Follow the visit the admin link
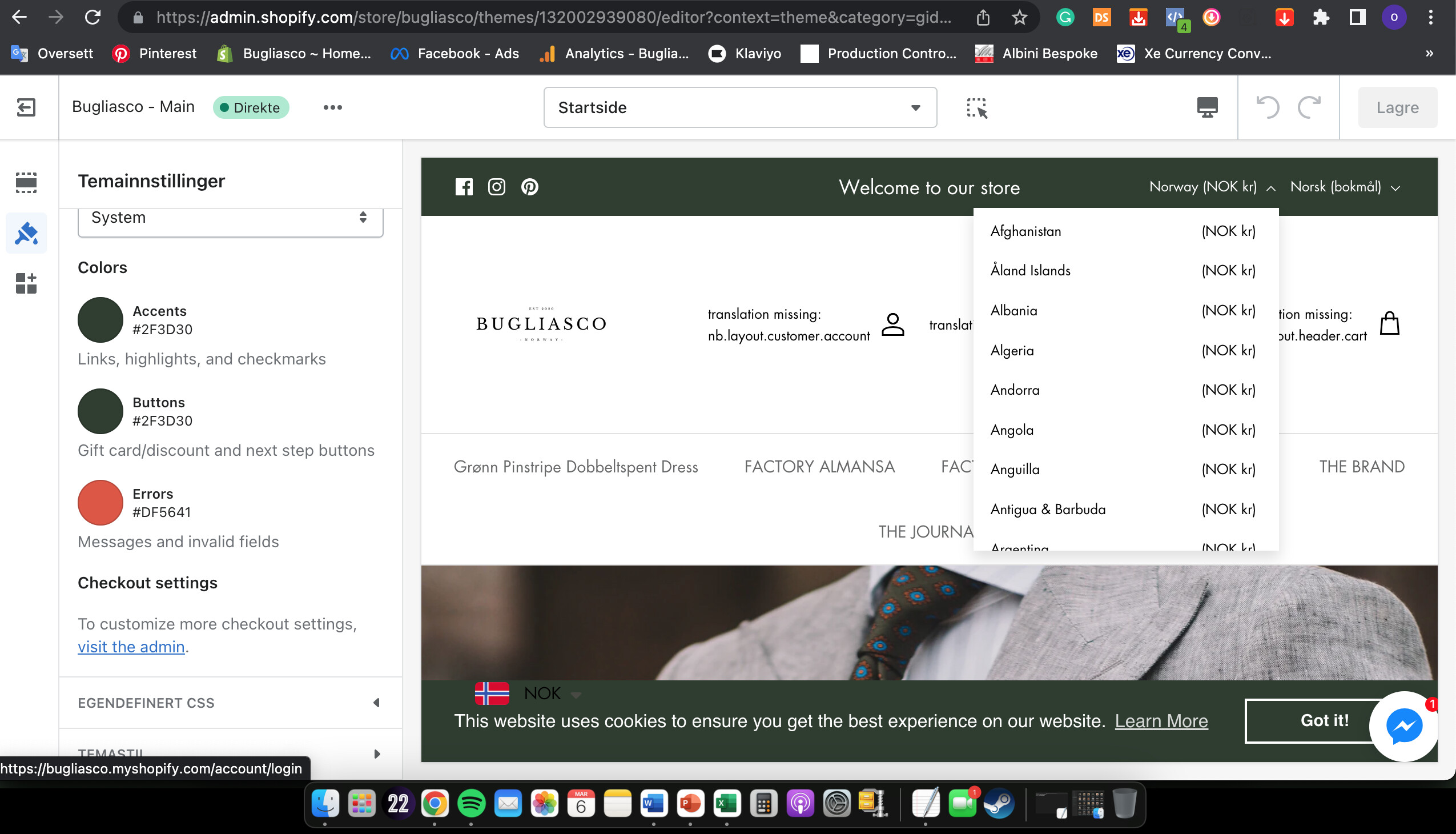 point(131,647)
